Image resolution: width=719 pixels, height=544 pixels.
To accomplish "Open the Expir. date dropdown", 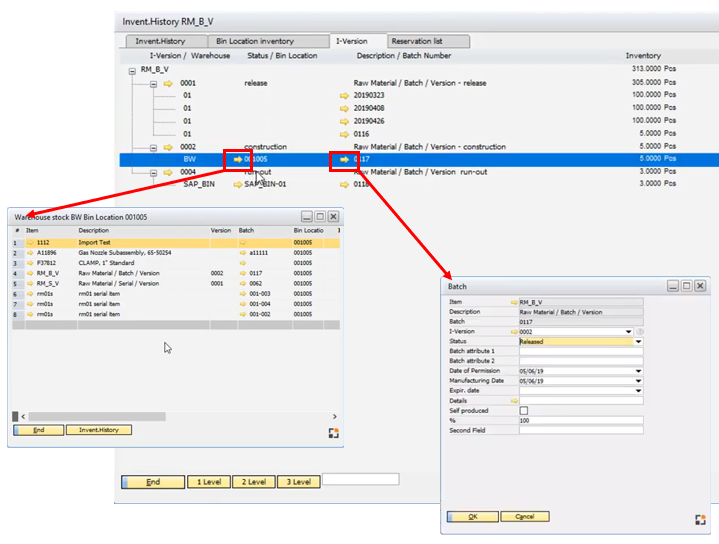I will 638,391.
